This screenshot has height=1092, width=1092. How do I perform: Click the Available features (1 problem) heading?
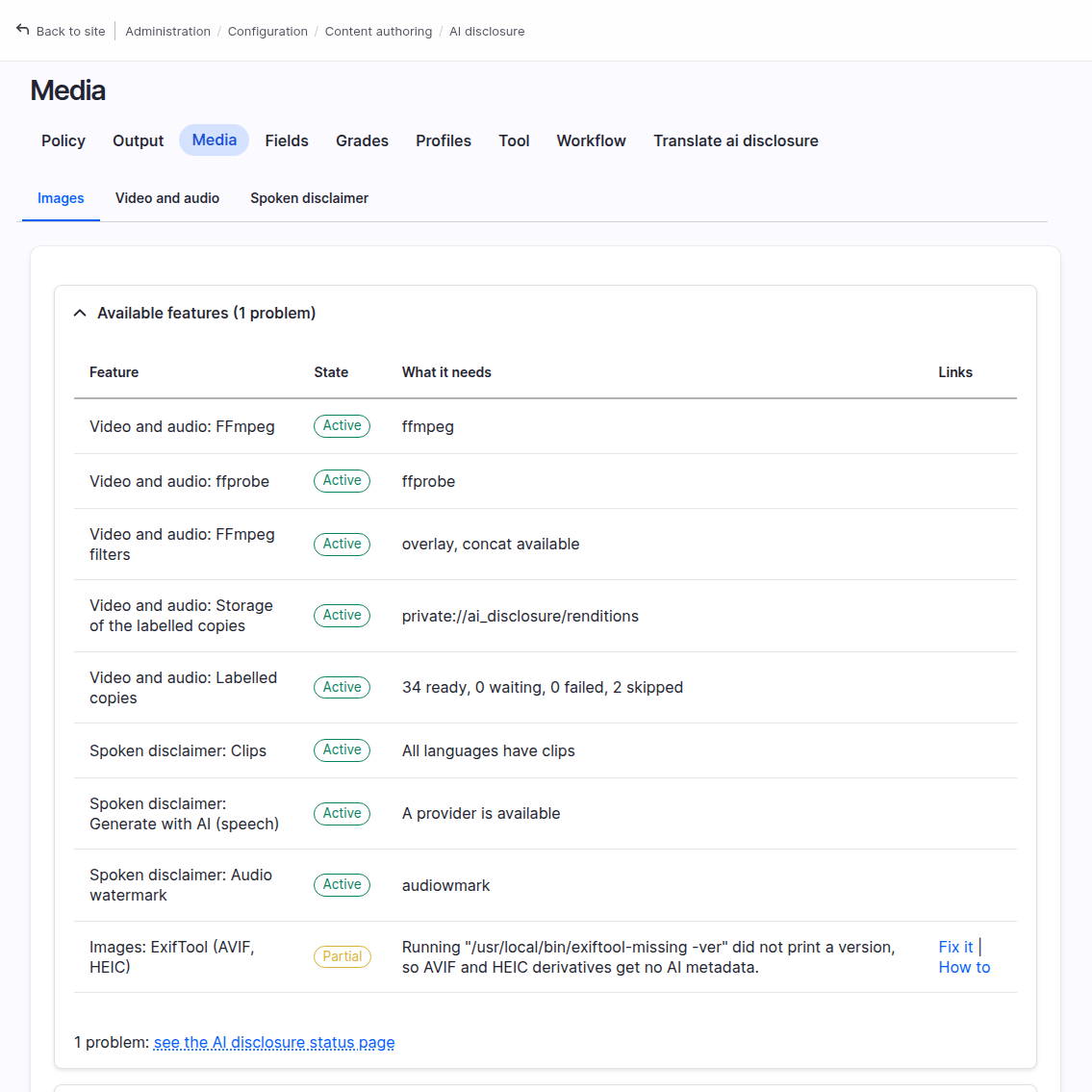206,314
